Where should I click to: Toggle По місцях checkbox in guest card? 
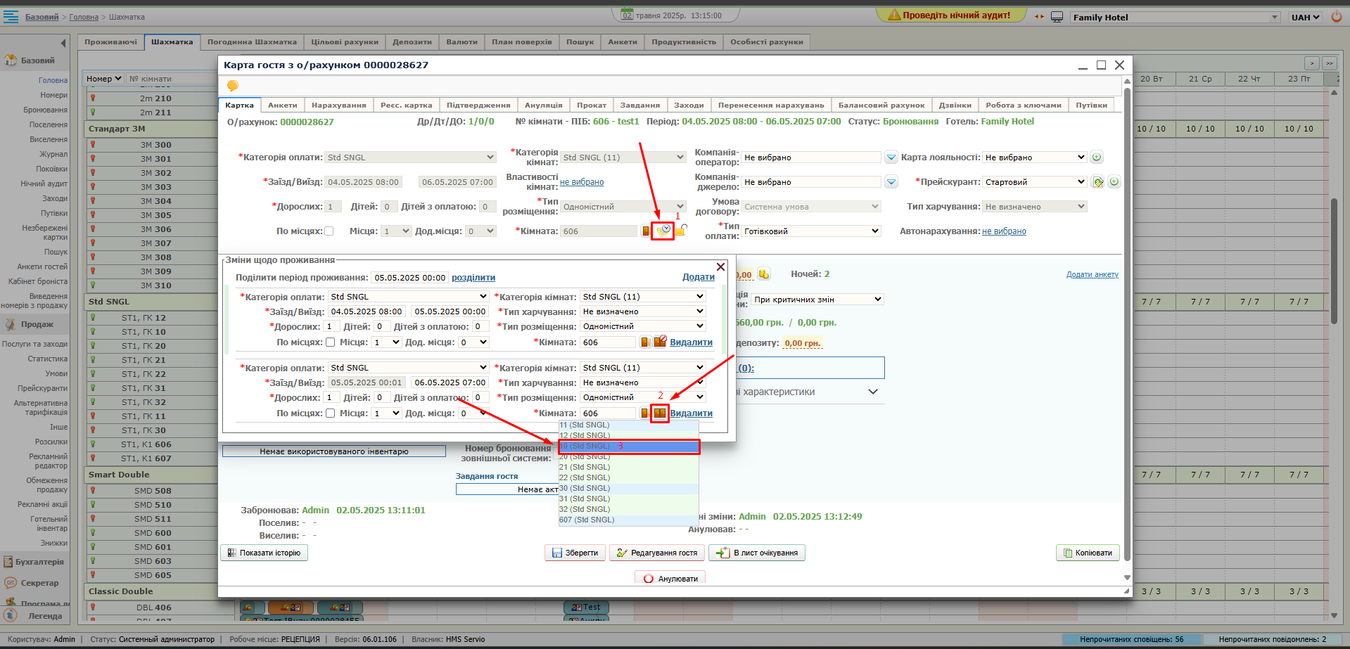pos(329,231)
